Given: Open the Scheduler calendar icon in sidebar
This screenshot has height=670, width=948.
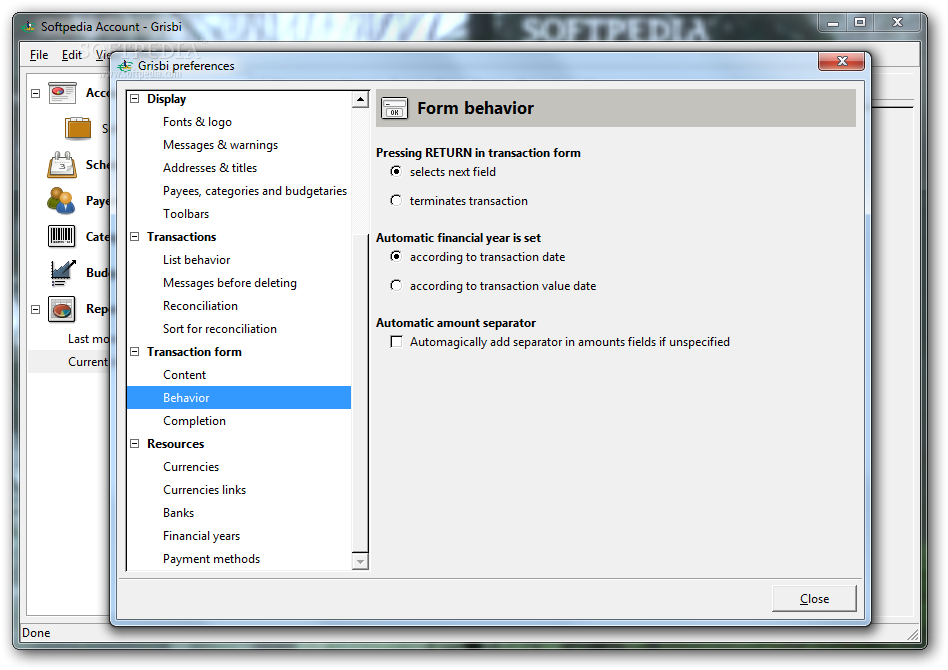Looking at the screenshot, I should point(62,164).
